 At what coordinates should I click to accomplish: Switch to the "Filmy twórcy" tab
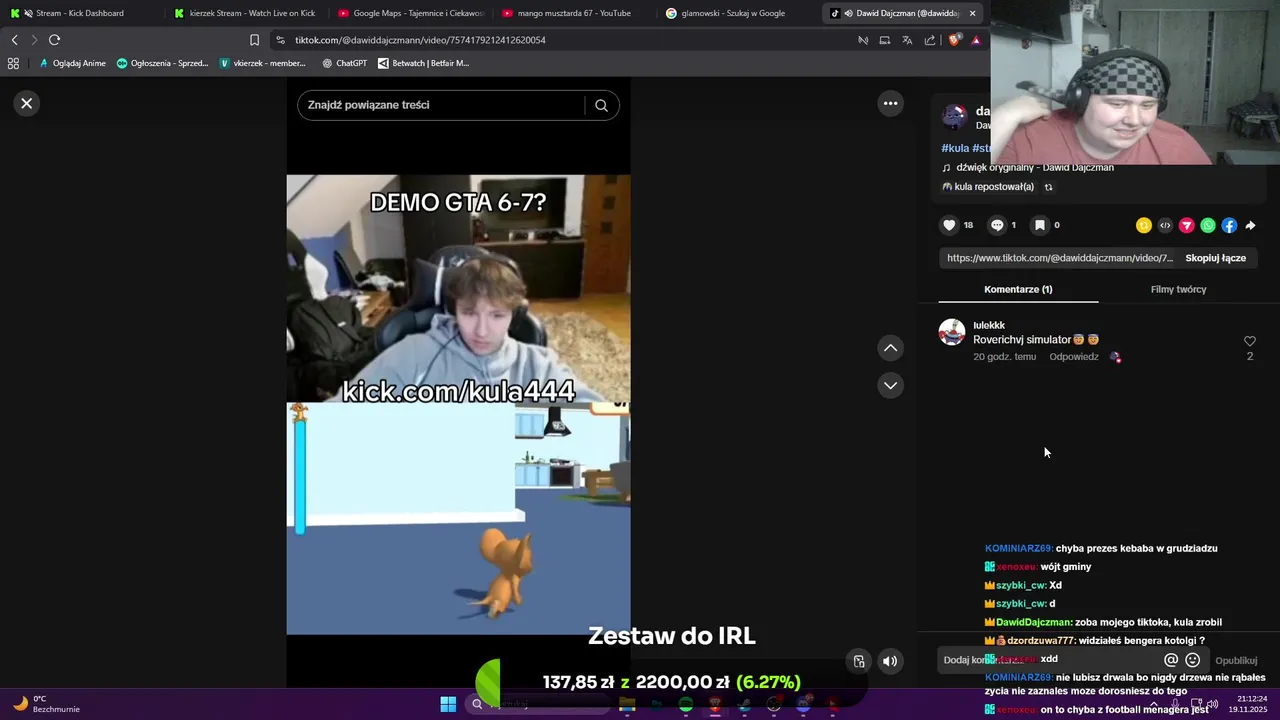1178,289
